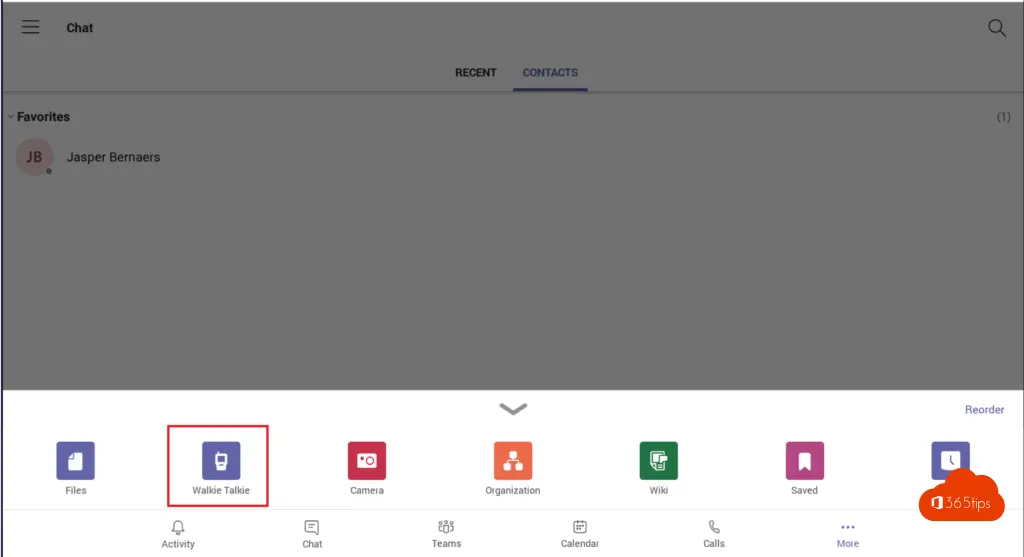
Task: Open Jasper Bernaers contact
Action: (x=113, y=157)
